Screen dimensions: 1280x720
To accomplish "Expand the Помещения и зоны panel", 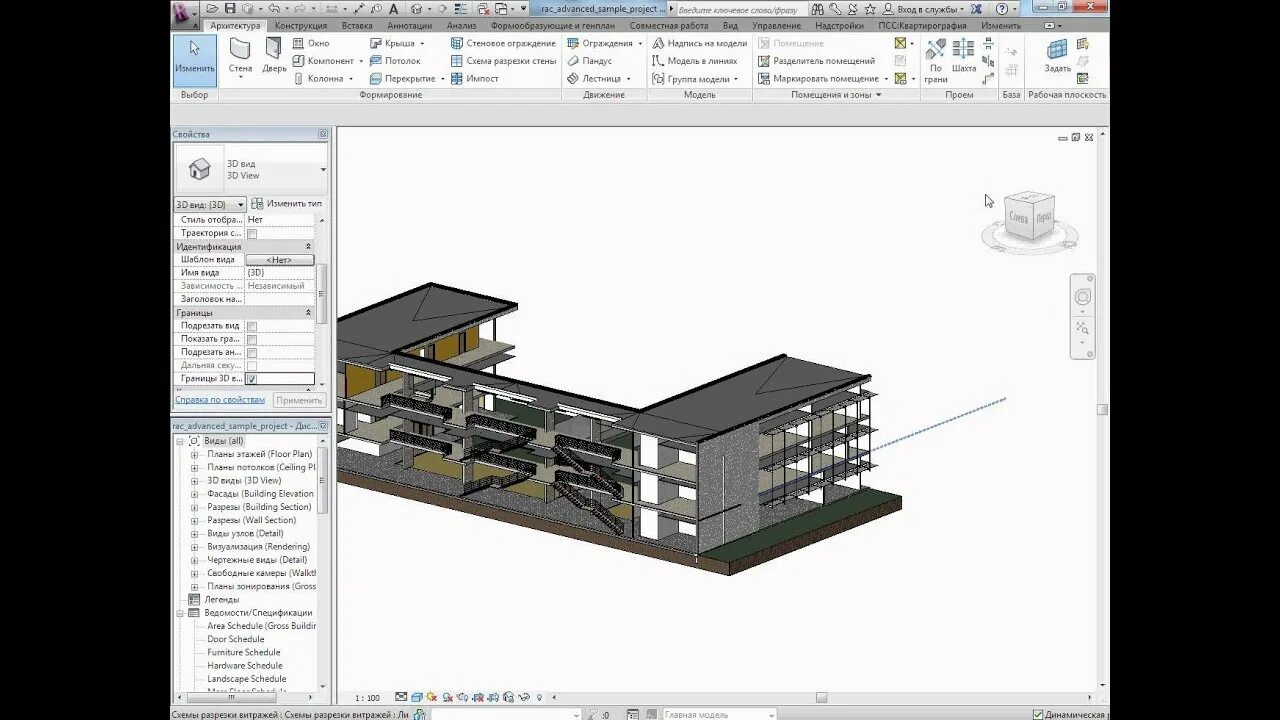I will click(x=836, y=95).
